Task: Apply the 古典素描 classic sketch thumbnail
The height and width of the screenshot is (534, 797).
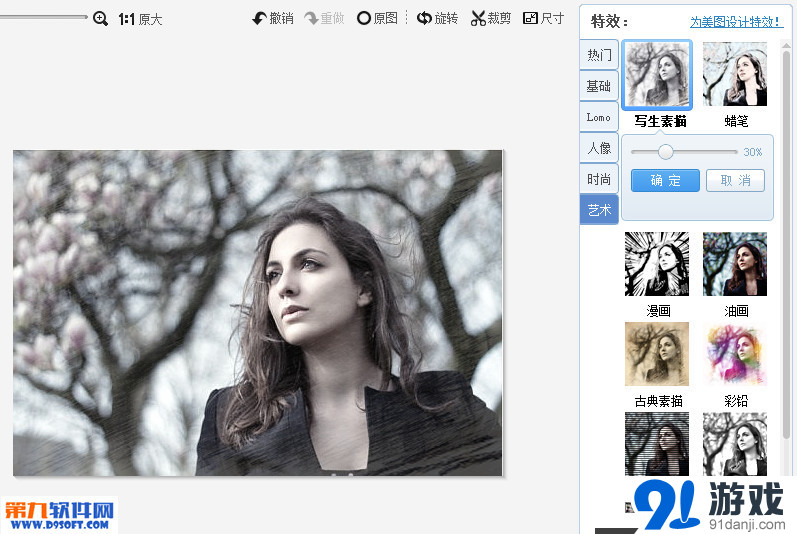Action: coord(657,354)
